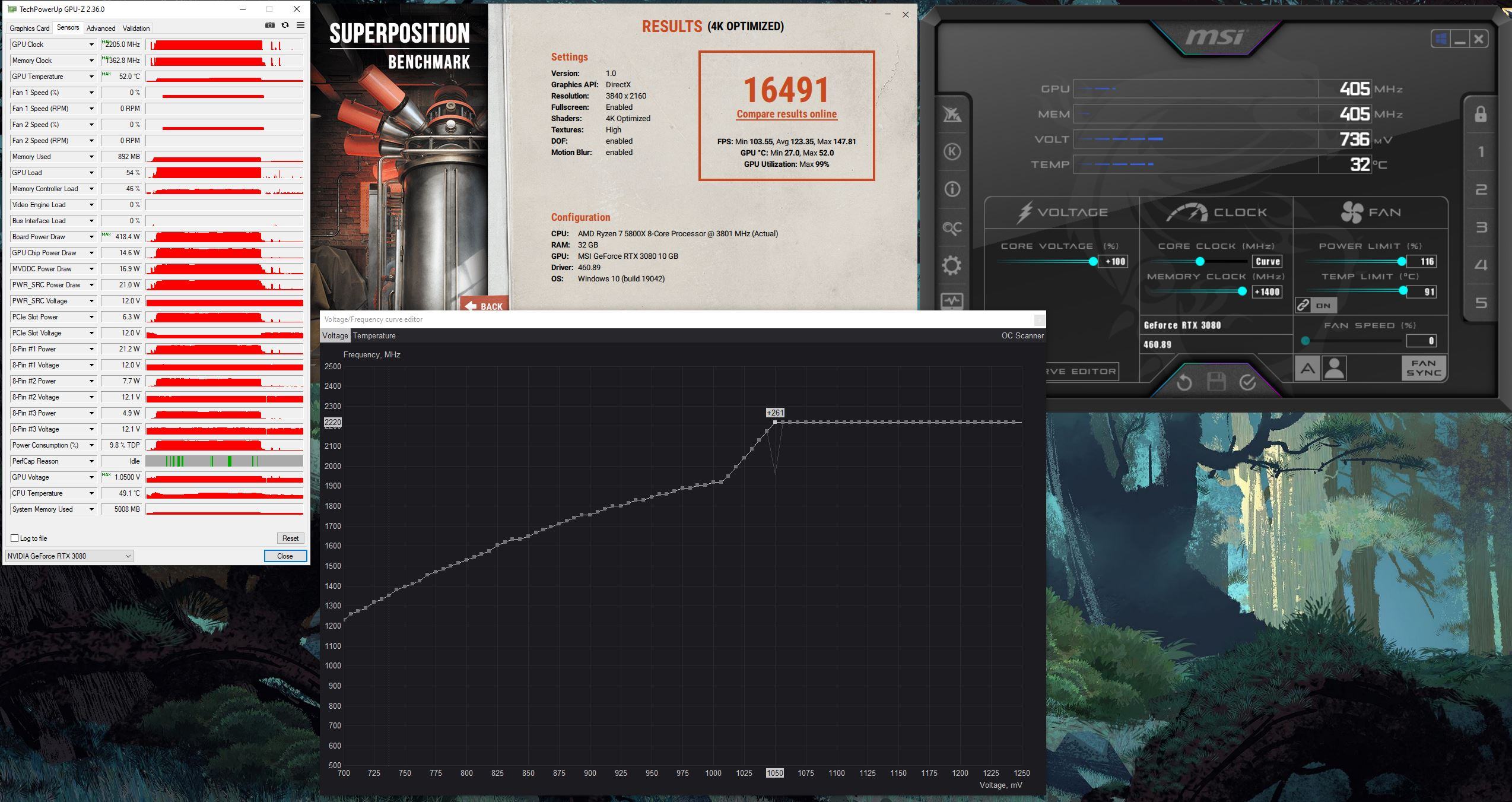Select Afterburner profile slot 4

1481,265
